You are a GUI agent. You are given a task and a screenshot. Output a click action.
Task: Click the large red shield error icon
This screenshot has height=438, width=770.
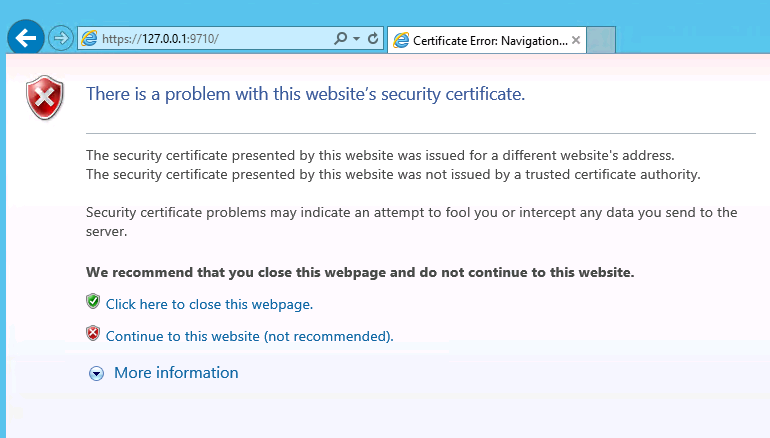click(45, 98)
